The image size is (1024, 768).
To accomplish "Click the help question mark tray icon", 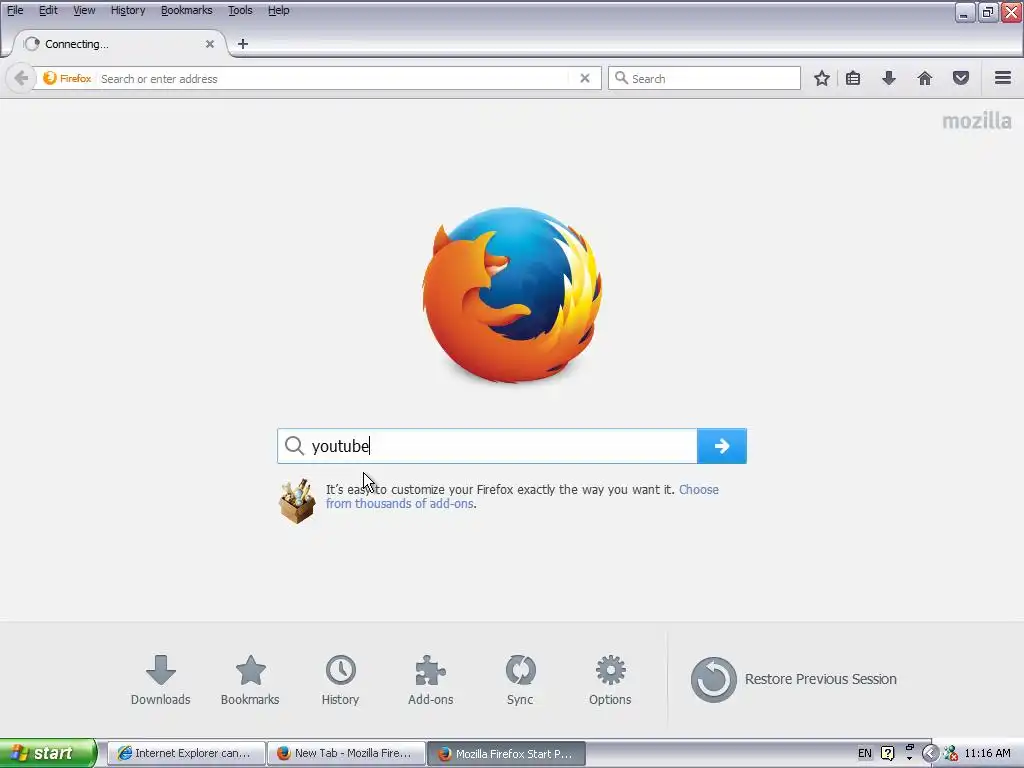I will (x=888, y=753).
